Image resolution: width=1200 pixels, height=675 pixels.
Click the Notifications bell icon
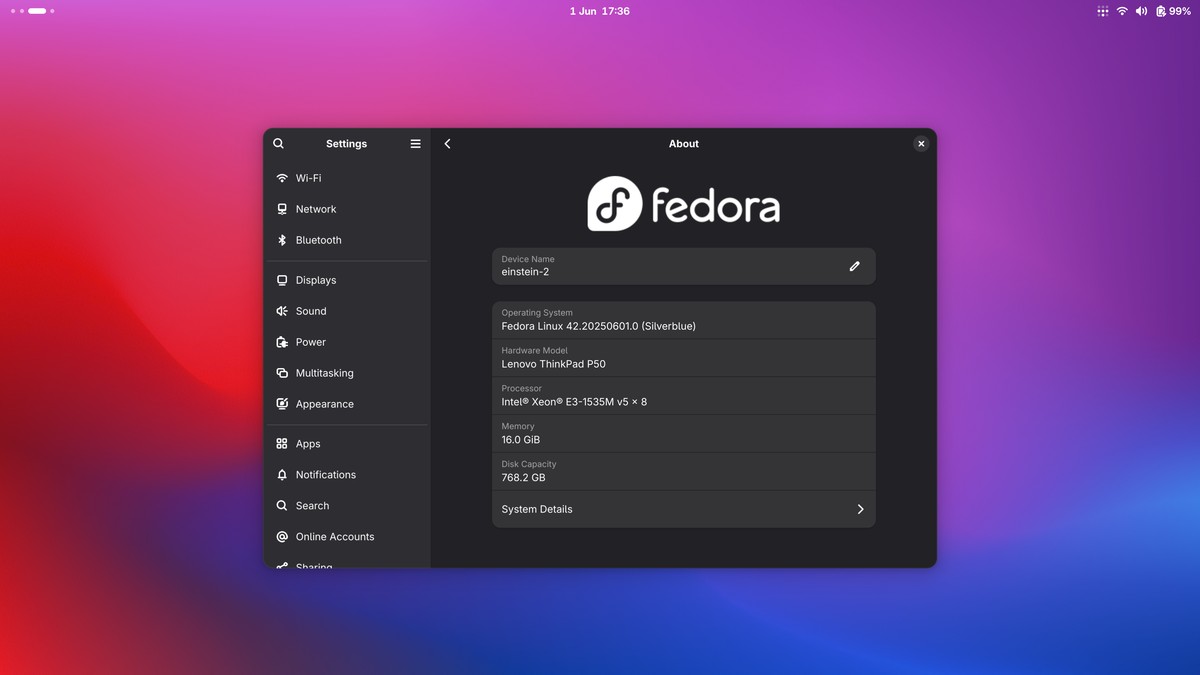[282, 475]
